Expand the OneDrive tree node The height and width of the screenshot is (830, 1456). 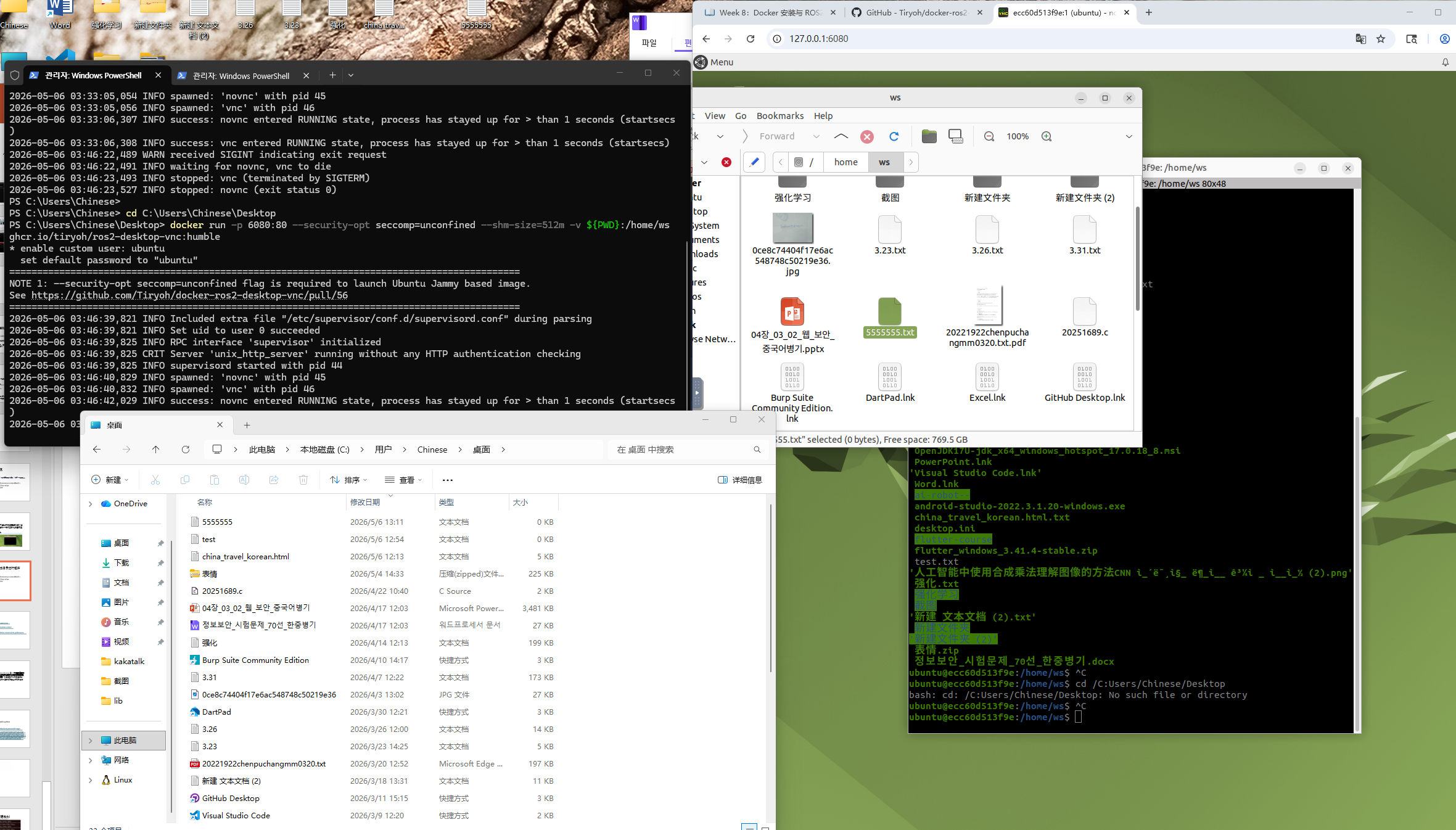pyautogui.click(x=91, y=504)
